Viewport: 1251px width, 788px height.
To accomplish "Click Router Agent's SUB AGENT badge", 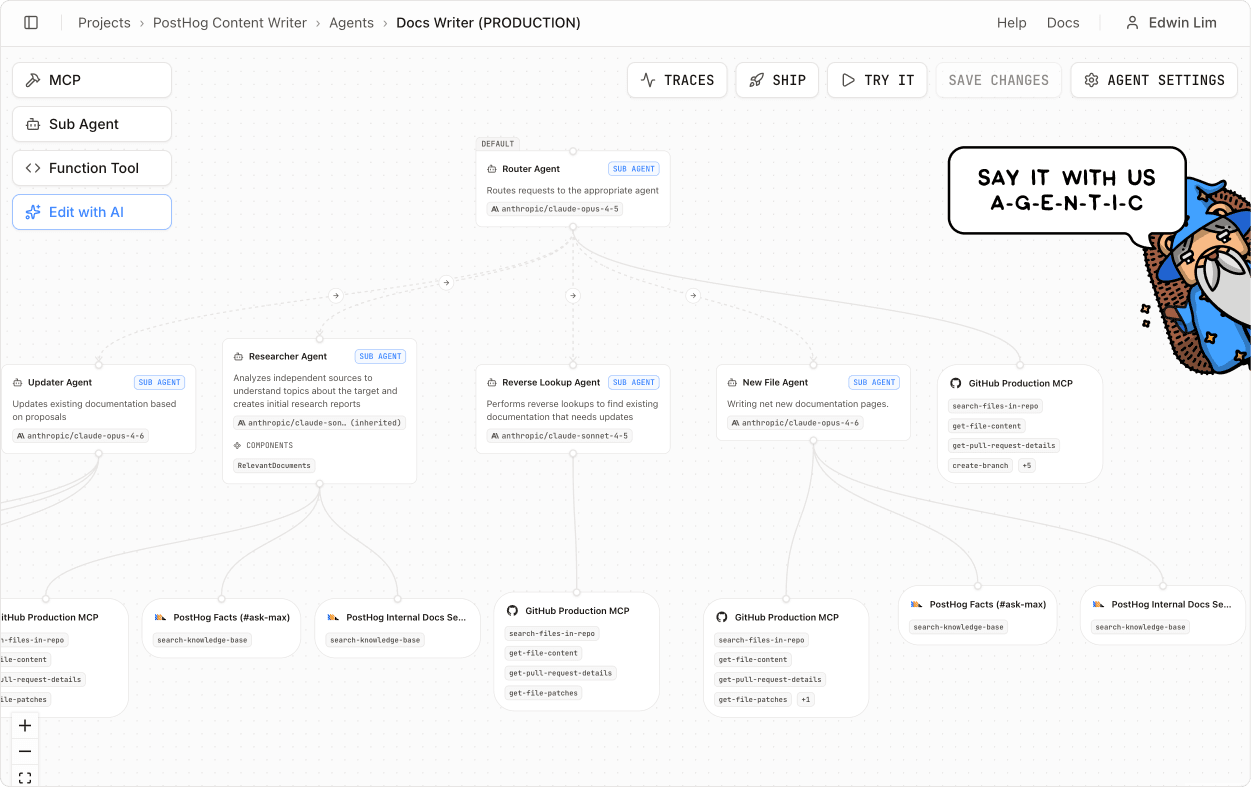I will pyautogui.click(x=634, y=169).
